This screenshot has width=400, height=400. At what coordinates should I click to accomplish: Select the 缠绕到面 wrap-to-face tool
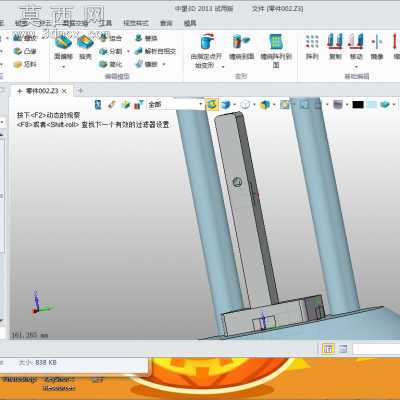pyautogui.click(x=241, y=47)
